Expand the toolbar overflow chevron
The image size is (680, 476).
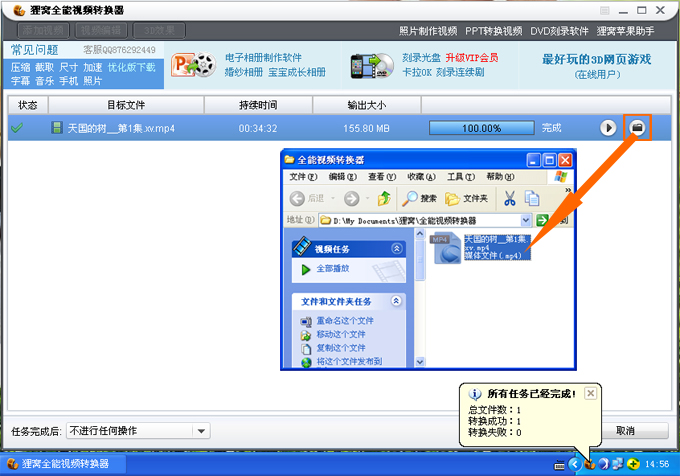568,190
